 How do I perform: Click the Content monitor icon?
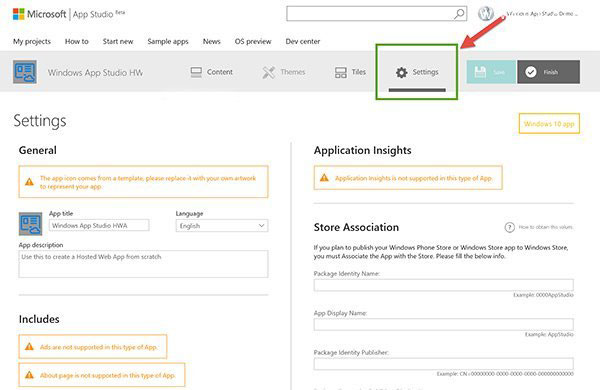pos(196,72)
